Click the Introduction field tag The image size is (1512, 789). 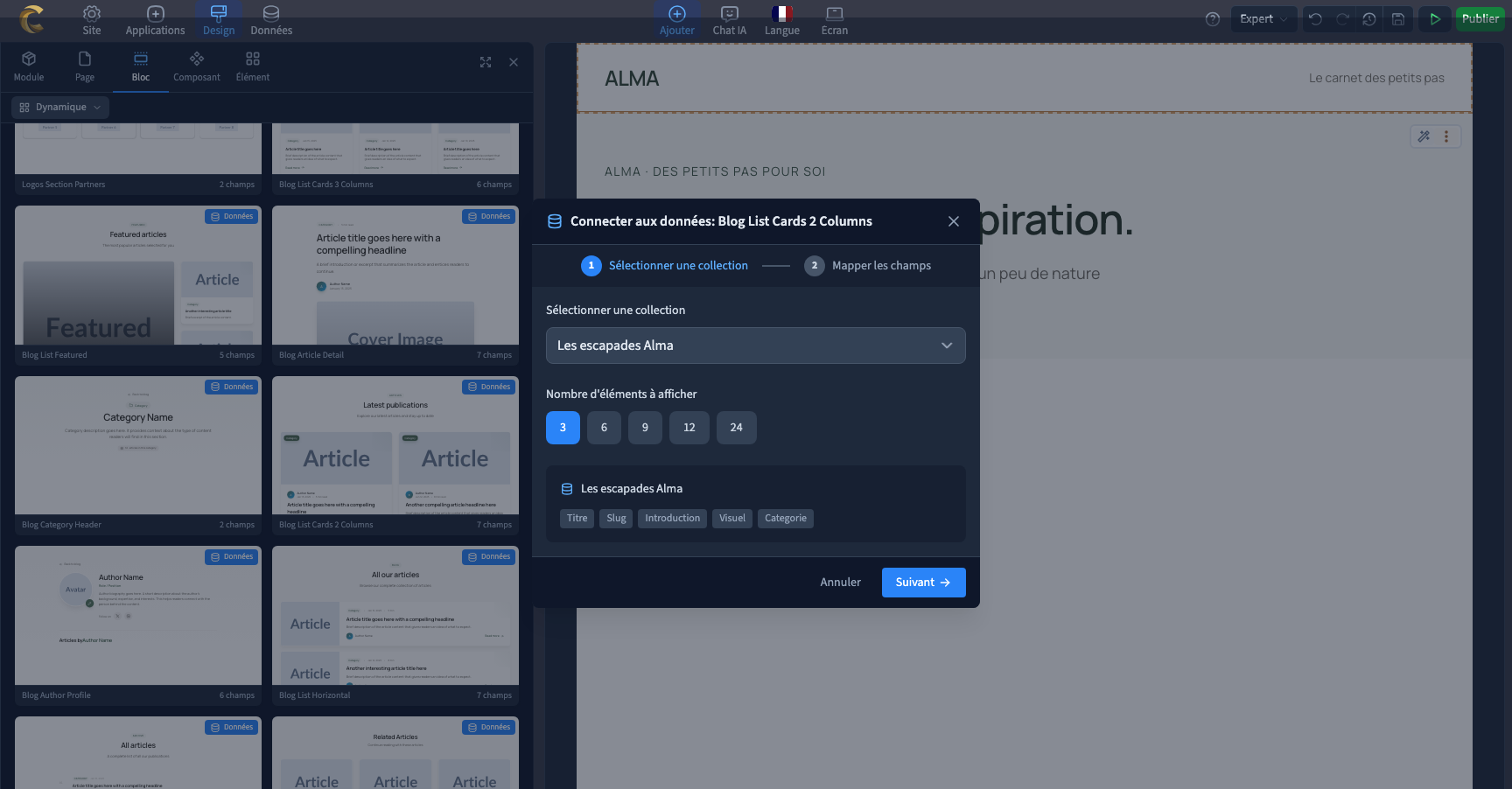click(673, 519)
